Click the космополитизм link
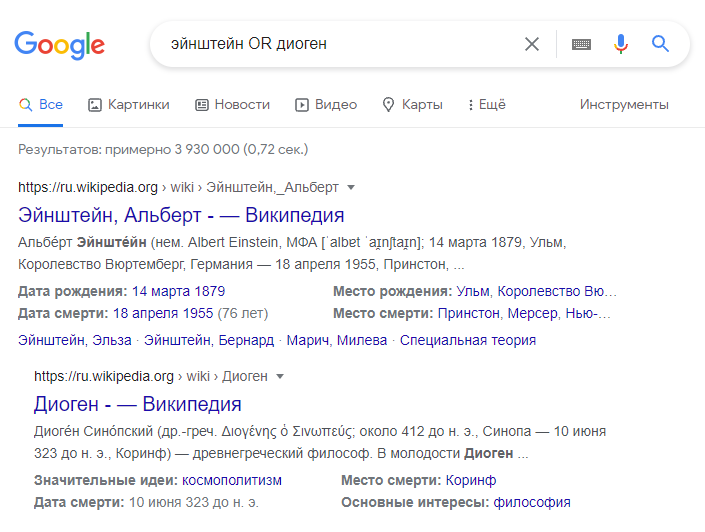 click(x=232, y=480)
